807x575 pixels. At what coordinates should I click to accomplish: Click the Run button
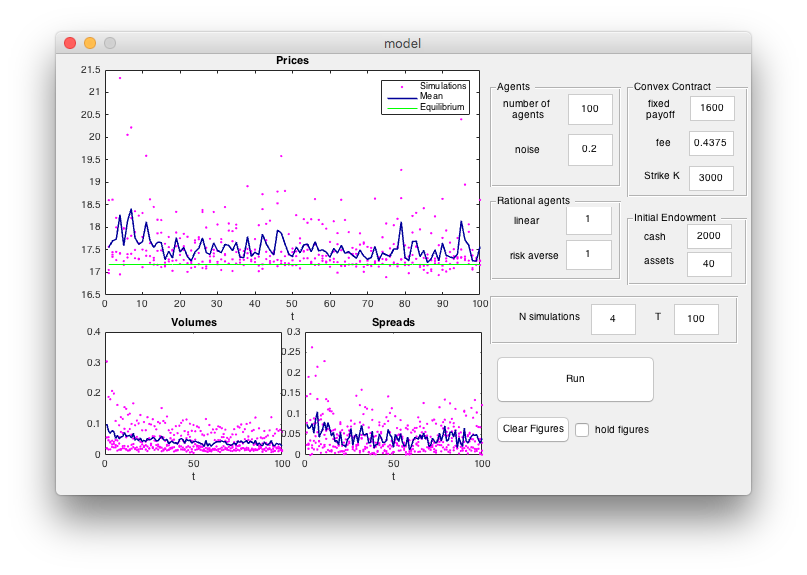[x=575, y=379]
